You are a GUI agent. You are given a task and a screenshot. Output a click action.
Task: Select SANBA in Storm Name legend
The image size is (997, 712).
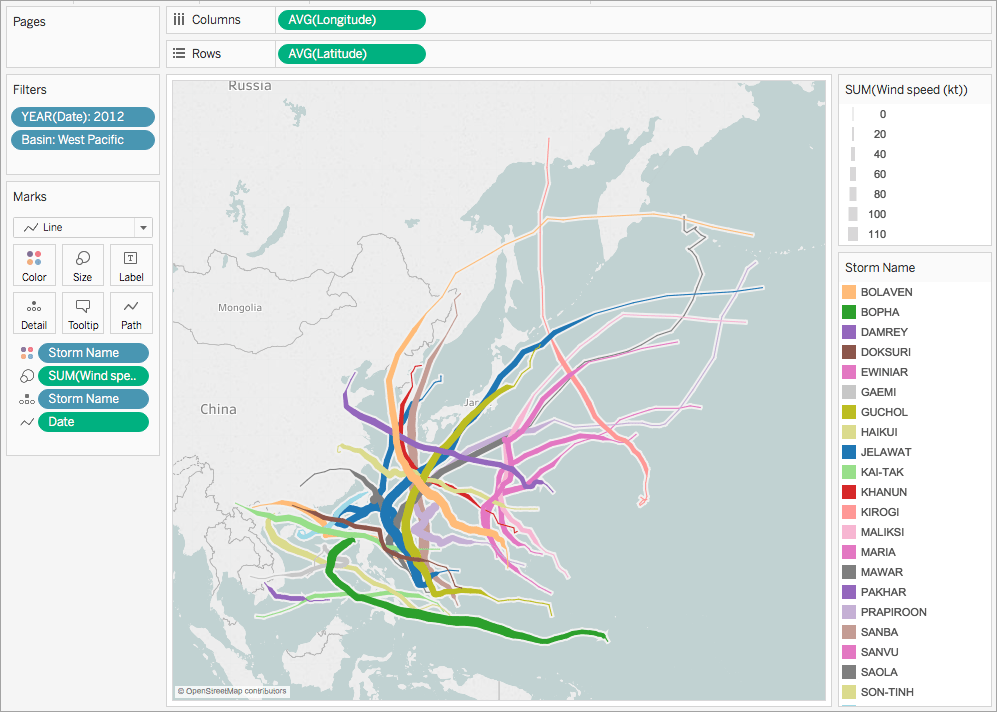879,633
